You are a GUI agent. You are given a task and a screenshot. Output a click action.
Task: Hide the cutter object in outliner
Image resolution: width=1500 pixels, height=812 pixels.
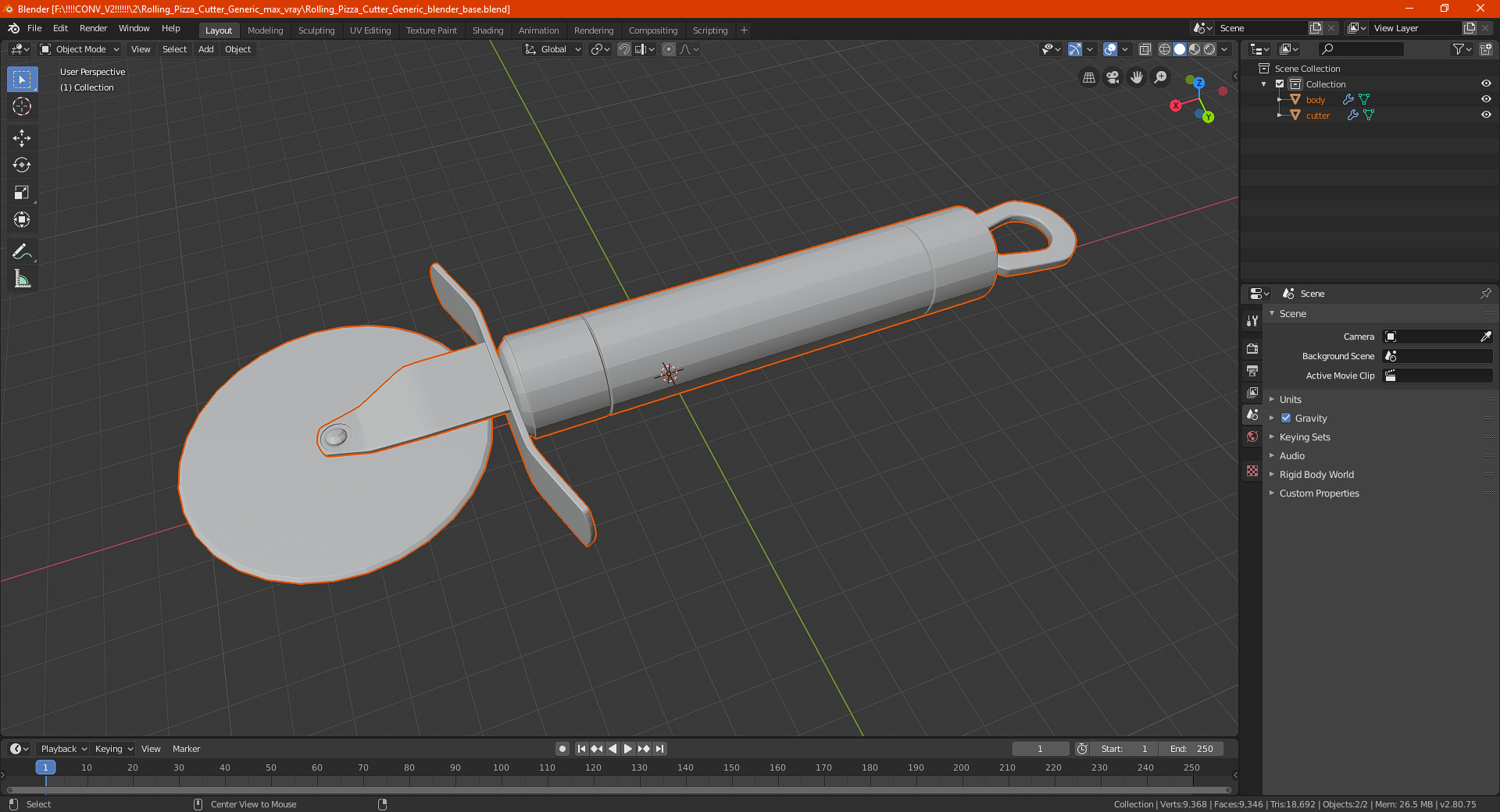click(1486, 115)
